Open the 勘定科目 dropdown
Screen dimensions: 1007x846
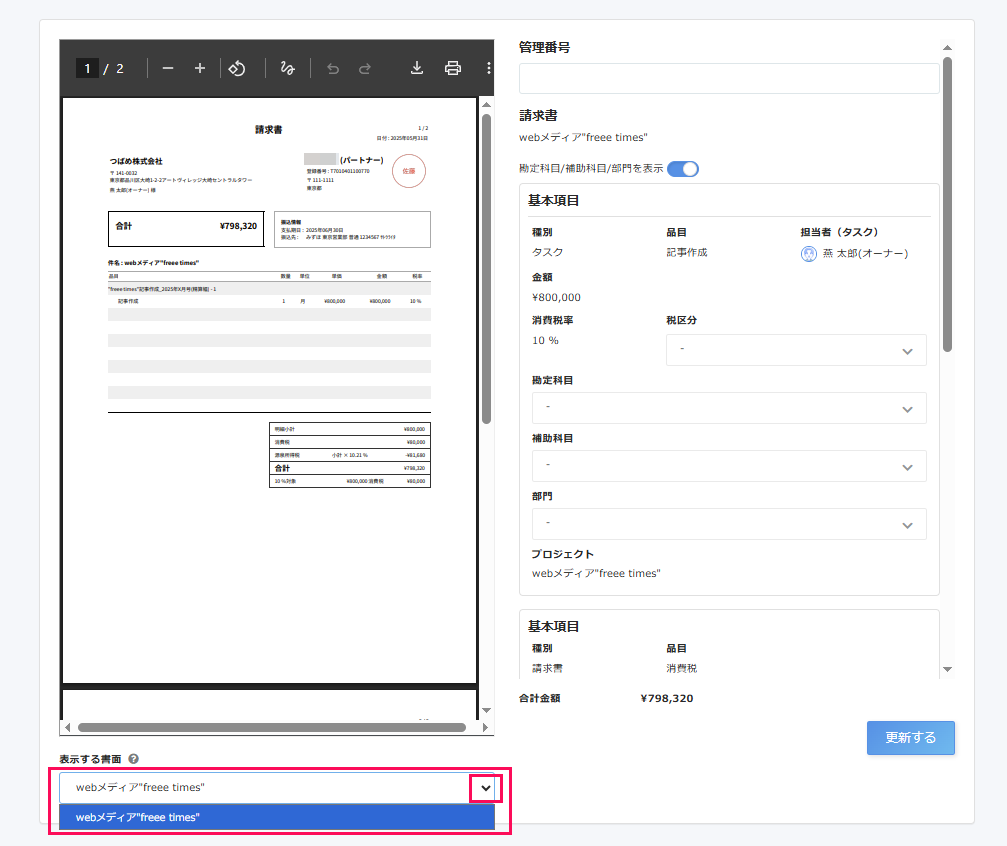pyautogui.click(x=729, y=408)
